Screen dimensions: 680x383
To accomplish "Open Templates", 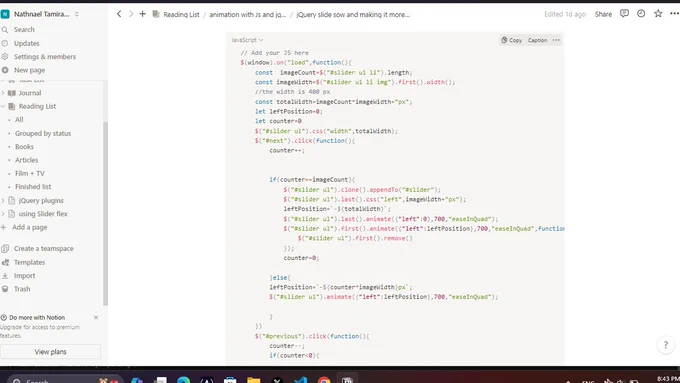I will (x=29, y=262).
